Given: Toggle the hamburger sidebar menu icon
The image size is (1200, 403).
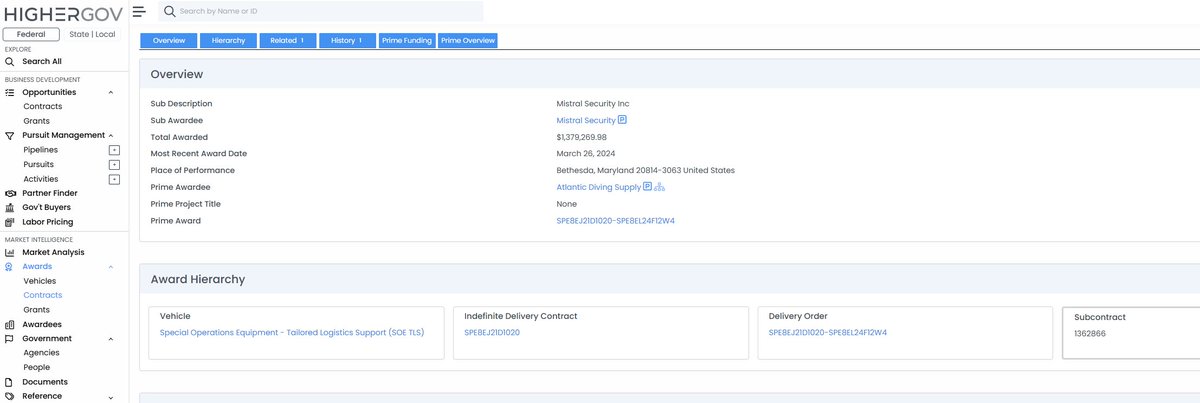Looking at the screenshot, I should point(138,11).
